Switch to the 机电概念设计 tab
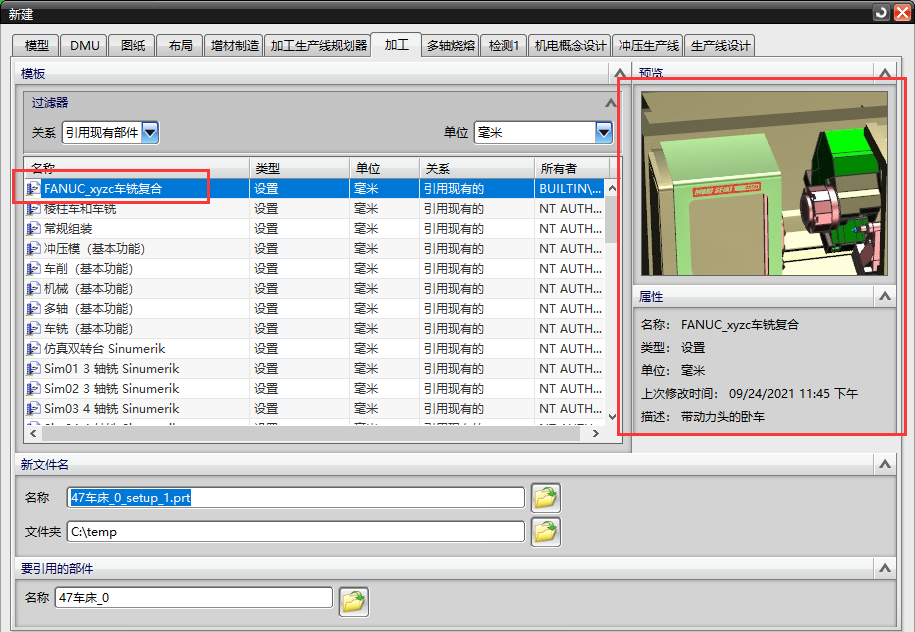915x632 pixels. coord(570,46)
